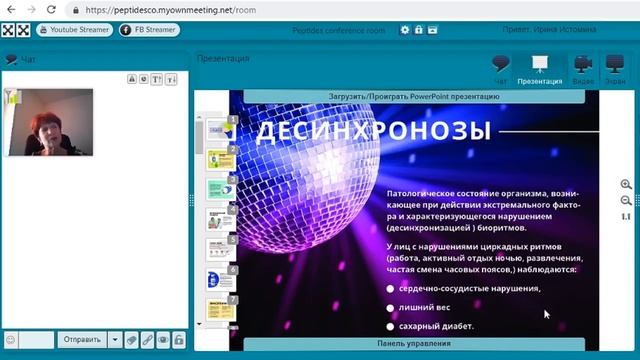This screenshot has width=640, height=360.
Task: Click the browser forward arrow
Action: coord(31,9)
